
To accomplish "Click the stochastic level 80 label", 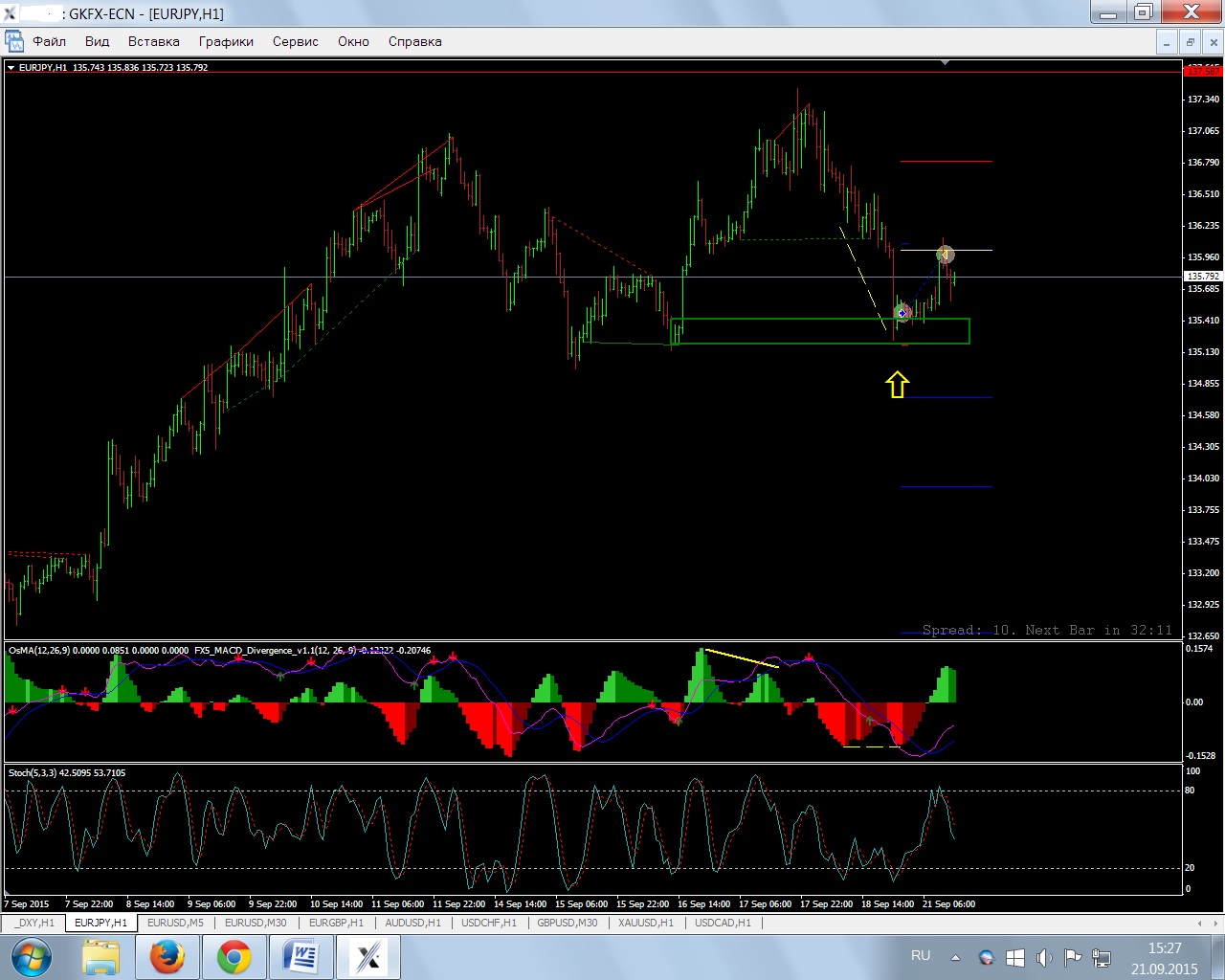I will [1190, 791].
